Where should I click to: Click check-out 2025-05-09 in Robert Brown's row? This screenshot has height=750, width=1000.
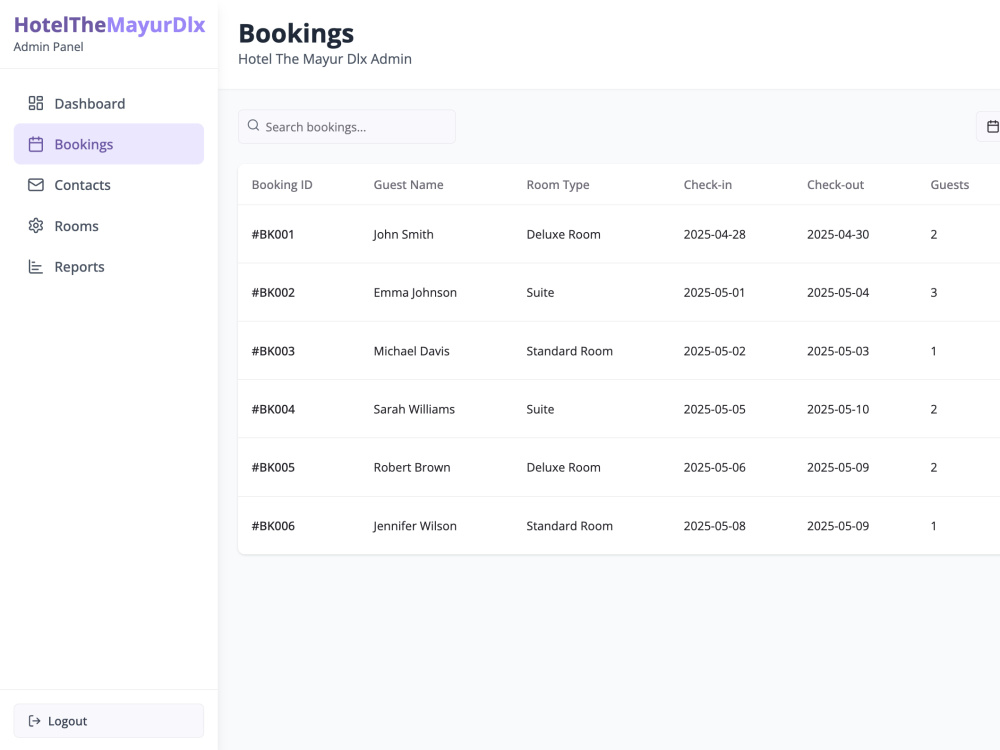pos(838,467)
